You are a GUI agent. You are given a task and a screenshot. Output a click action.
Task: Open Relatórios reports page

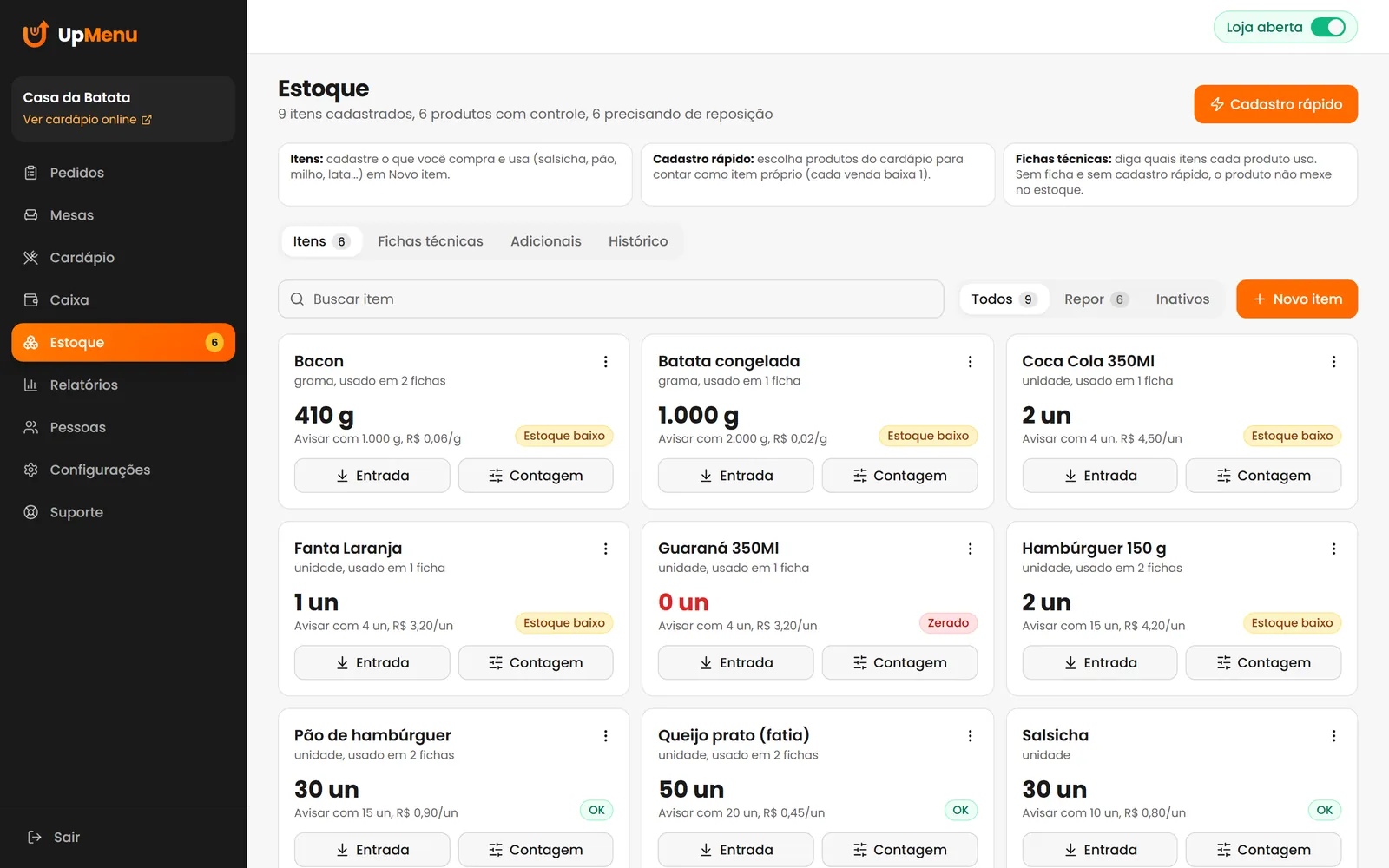coord(123,385)
